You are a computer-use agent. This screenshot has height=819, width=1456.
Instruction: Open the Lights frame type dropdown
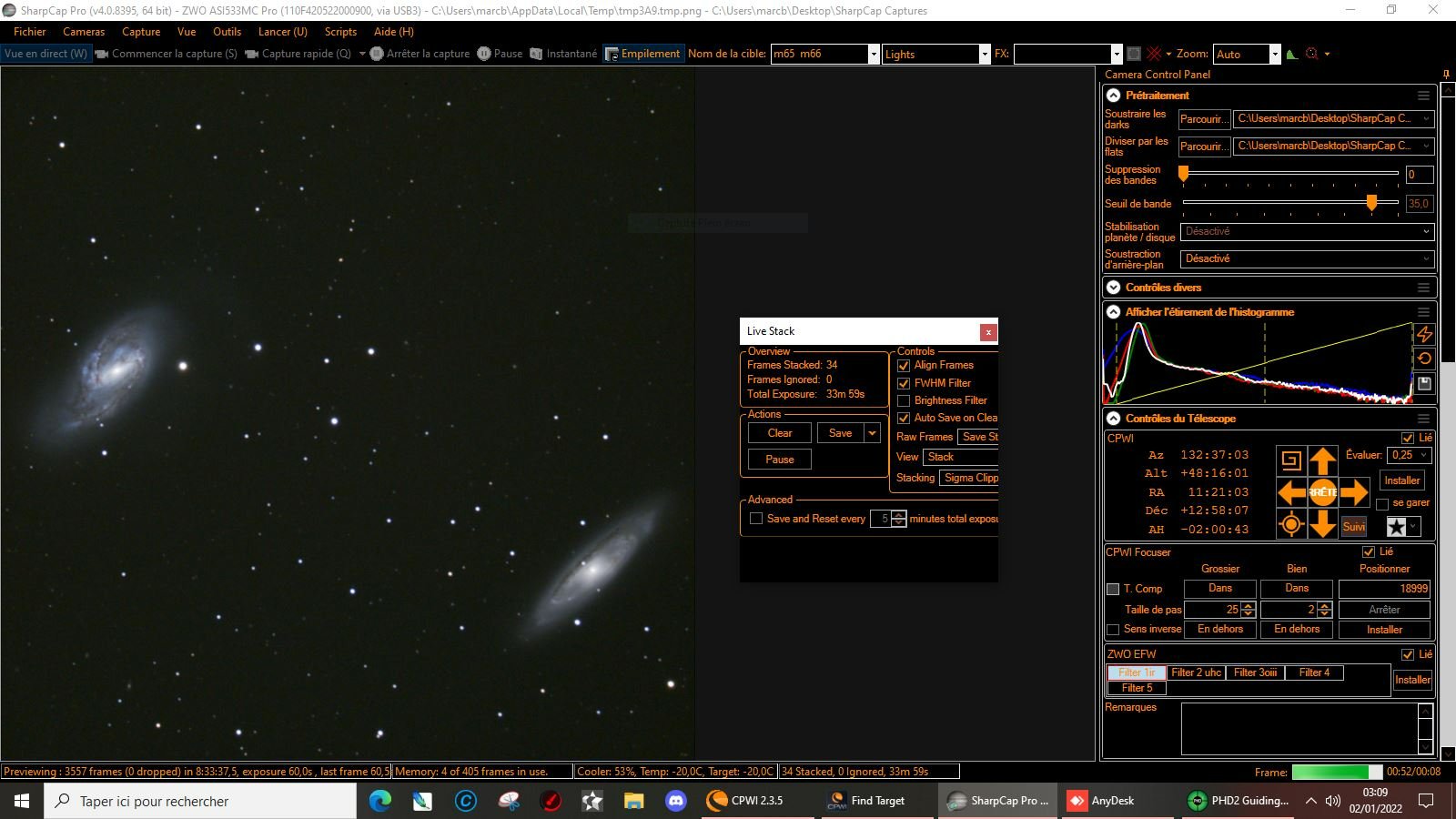coord(984,54)
